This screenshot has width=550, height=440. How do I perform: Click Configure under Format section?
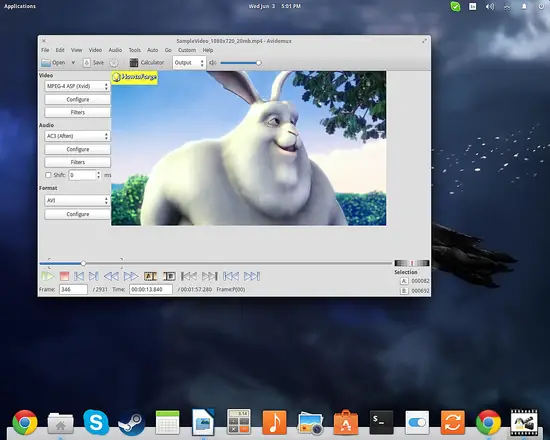point(78,214)
